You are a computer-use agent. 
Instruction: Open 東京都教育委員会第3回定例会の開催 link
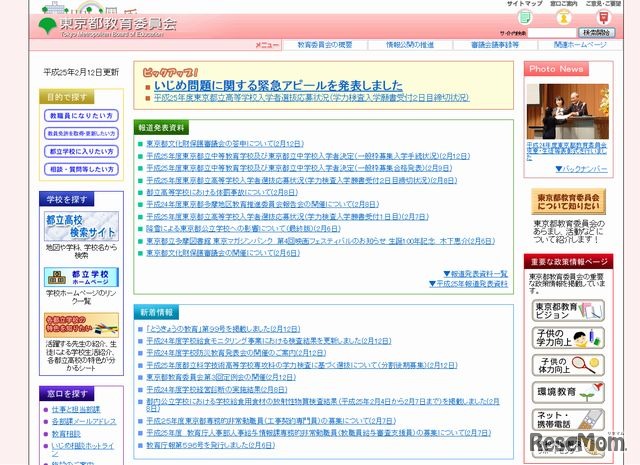point(221,377)
